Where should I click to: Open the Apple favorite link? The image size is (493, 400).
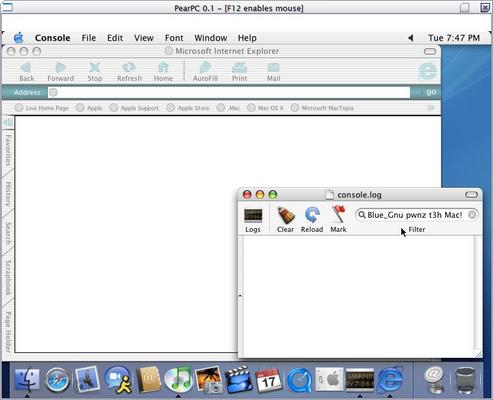(x=89, y=108)
